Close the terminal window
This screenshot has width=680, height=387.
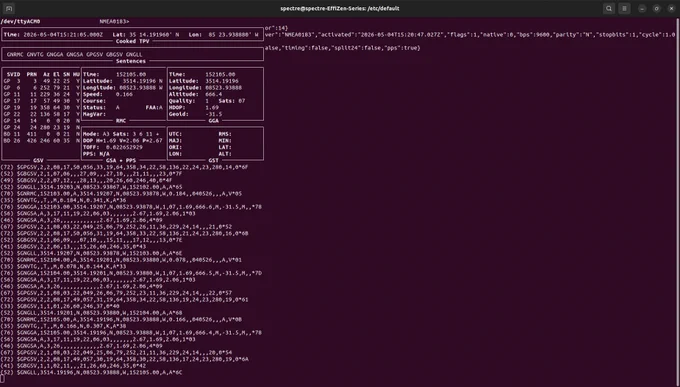671,9
